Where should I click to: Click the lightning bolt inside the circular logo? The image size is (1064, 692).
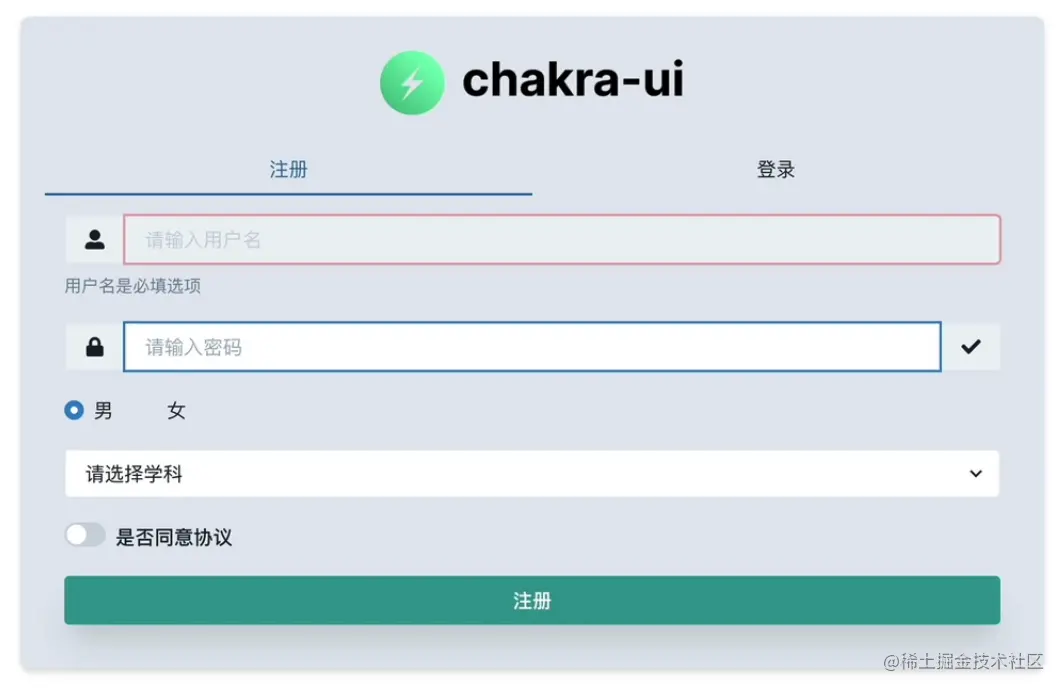412,82
